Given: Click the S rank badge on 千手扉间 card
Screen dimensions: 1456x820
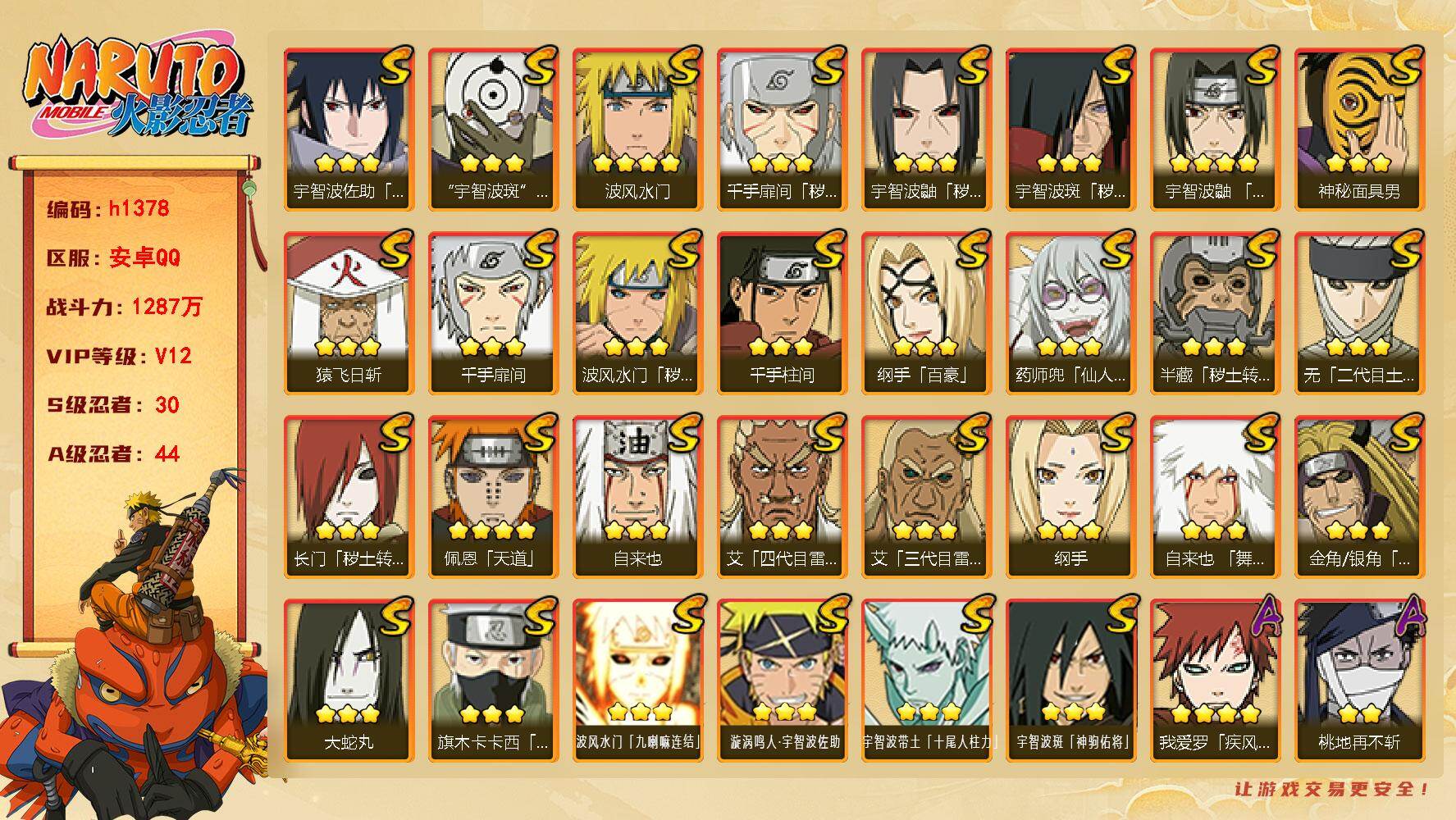Looking at the screenshot, I should 540,249.
